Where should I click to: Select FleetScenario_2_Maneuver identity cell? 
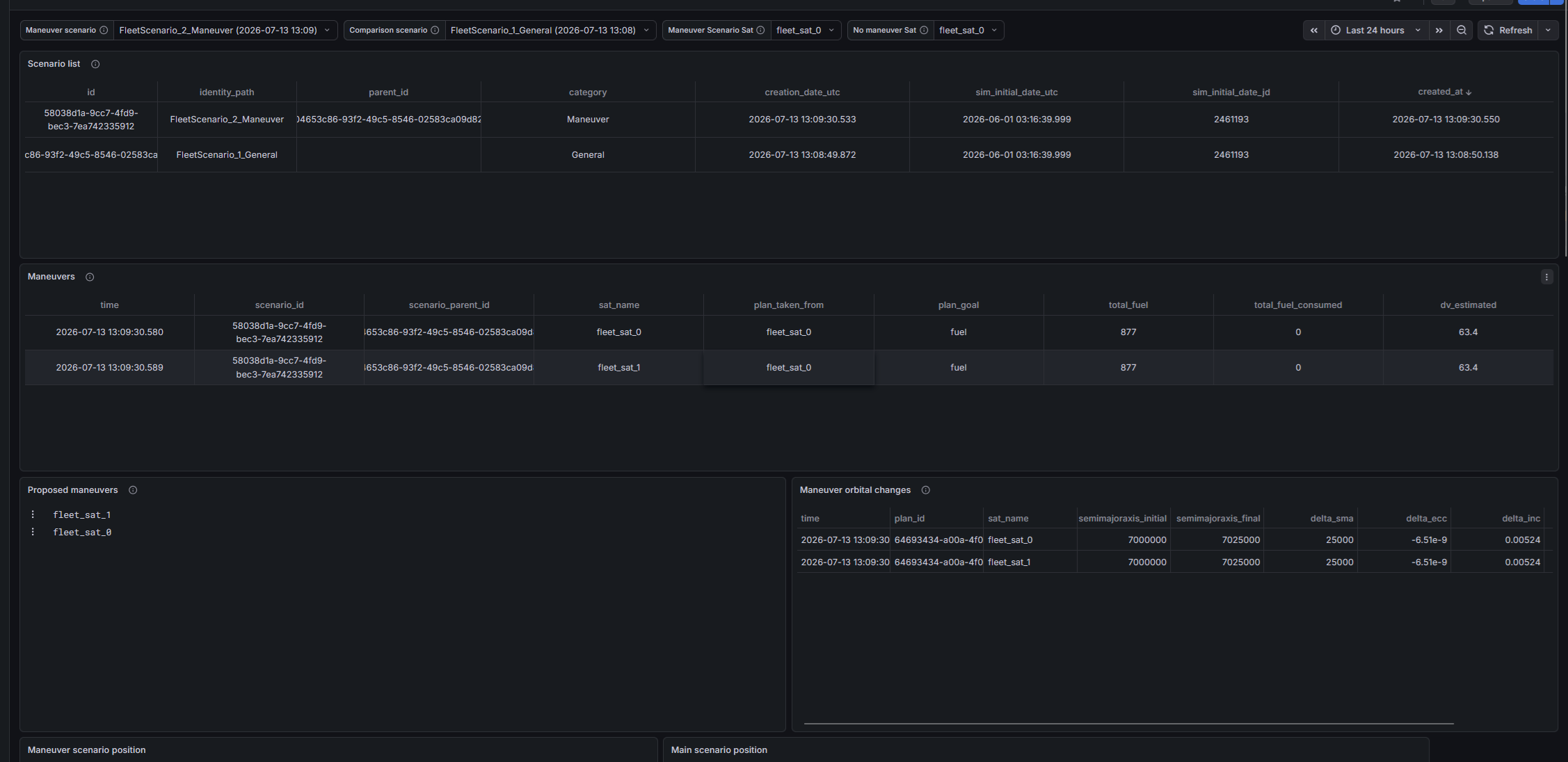227,120
